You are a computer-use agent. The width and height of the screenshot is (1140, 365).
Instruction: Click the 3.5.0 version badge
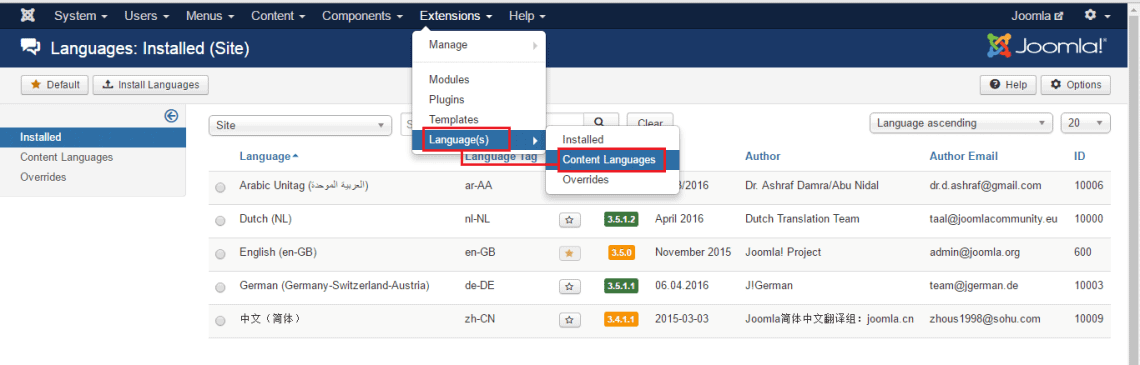click(x=622, y=252)
